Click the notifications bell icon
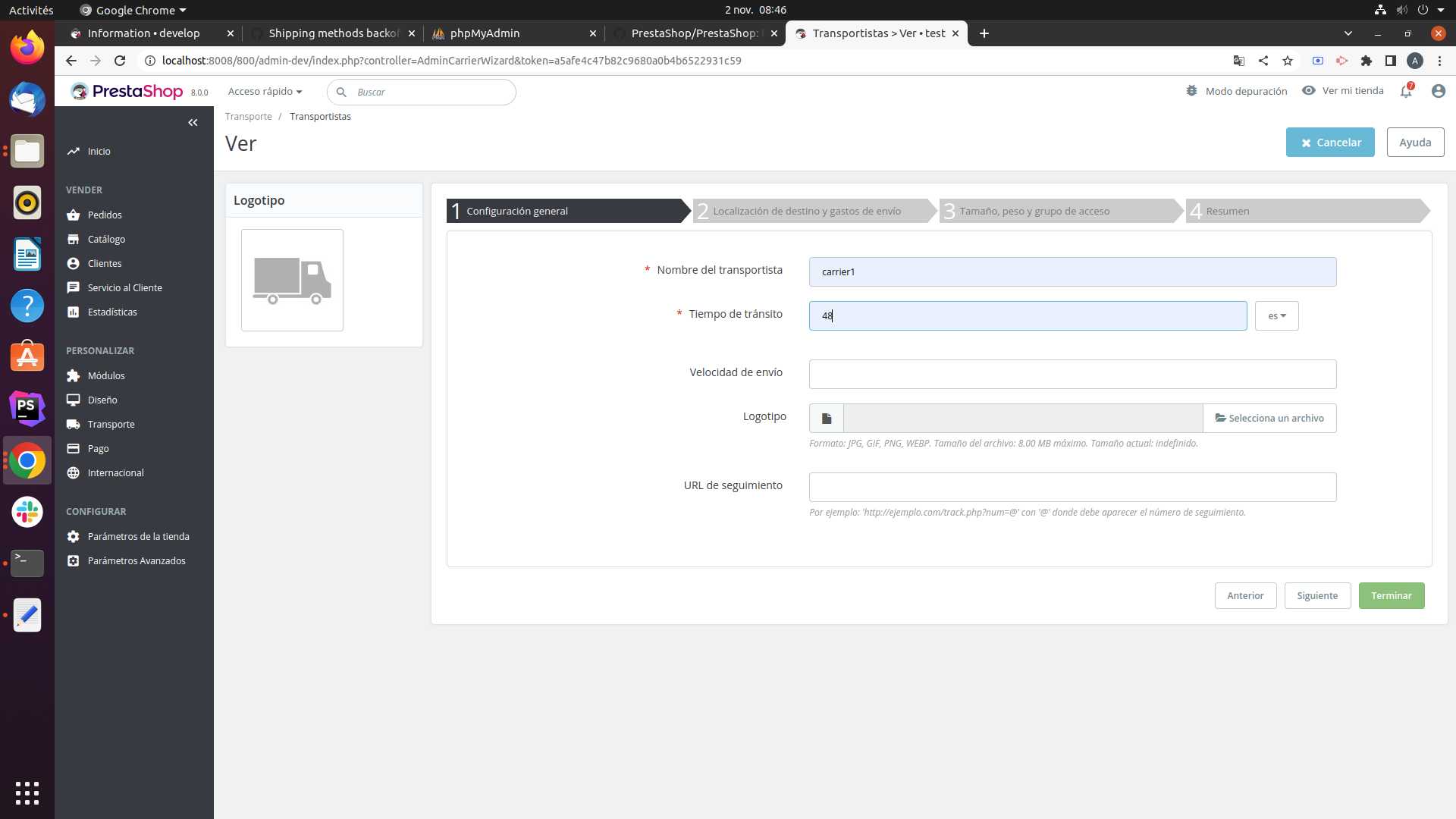 tap(1407, 91)
